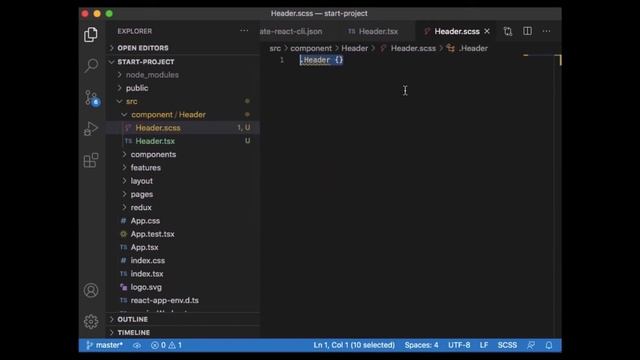Click the master branch indicator in status bar
Image resolution: width=640 pixels, height=360 pixels.
point(104,345)
